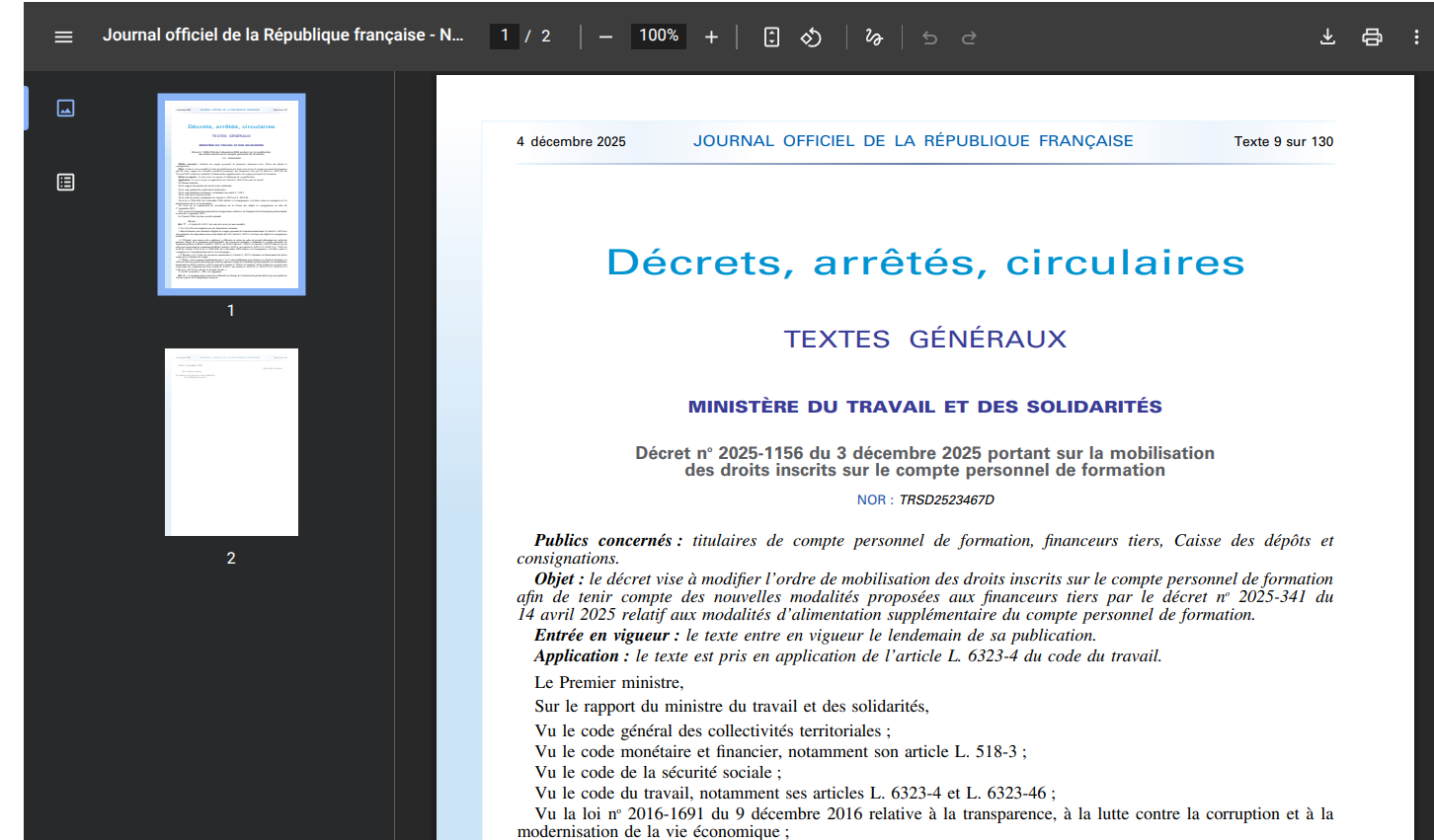Click the document title in the toolbar
Image resolution: width=1434 pixels, height=840 pixels.
(282, 35)
